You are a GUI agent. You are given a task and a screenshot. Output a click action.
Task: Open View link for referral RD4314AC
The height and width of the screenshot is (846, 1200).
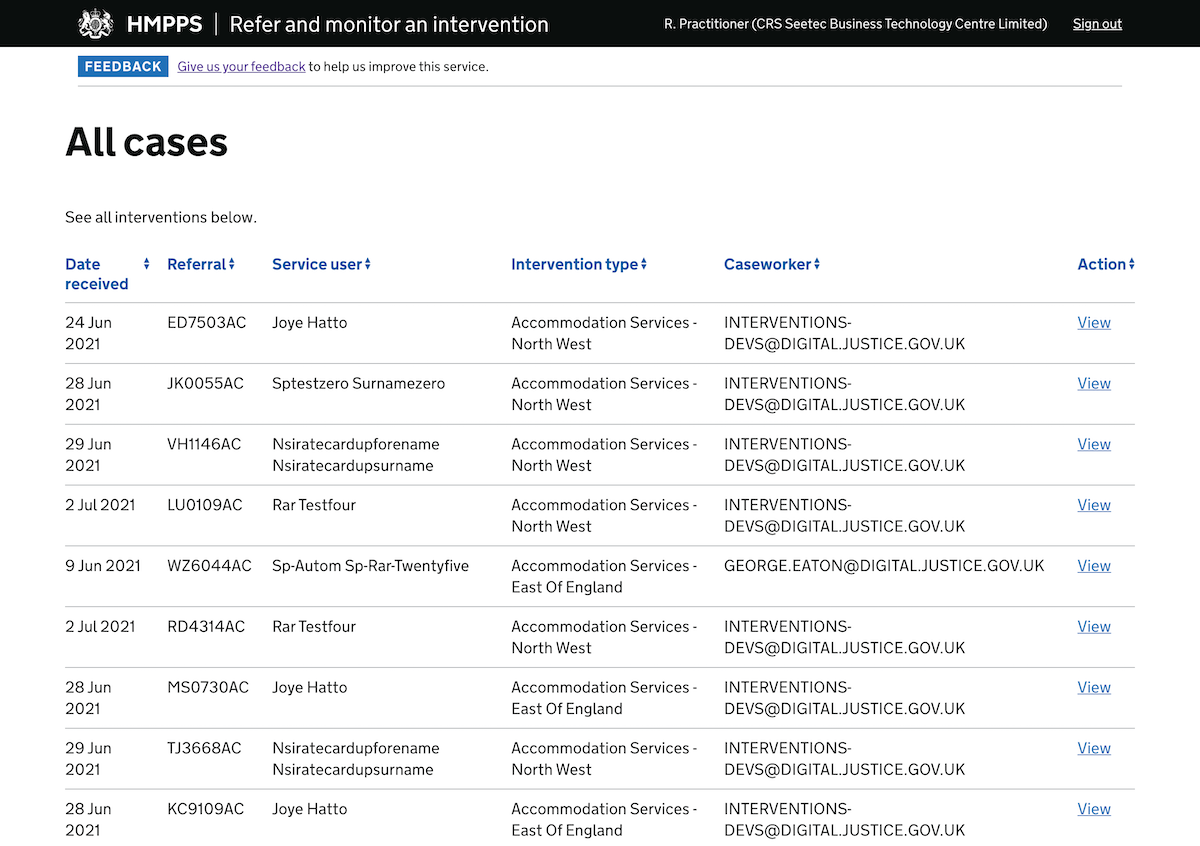(x=1093, y=627)
